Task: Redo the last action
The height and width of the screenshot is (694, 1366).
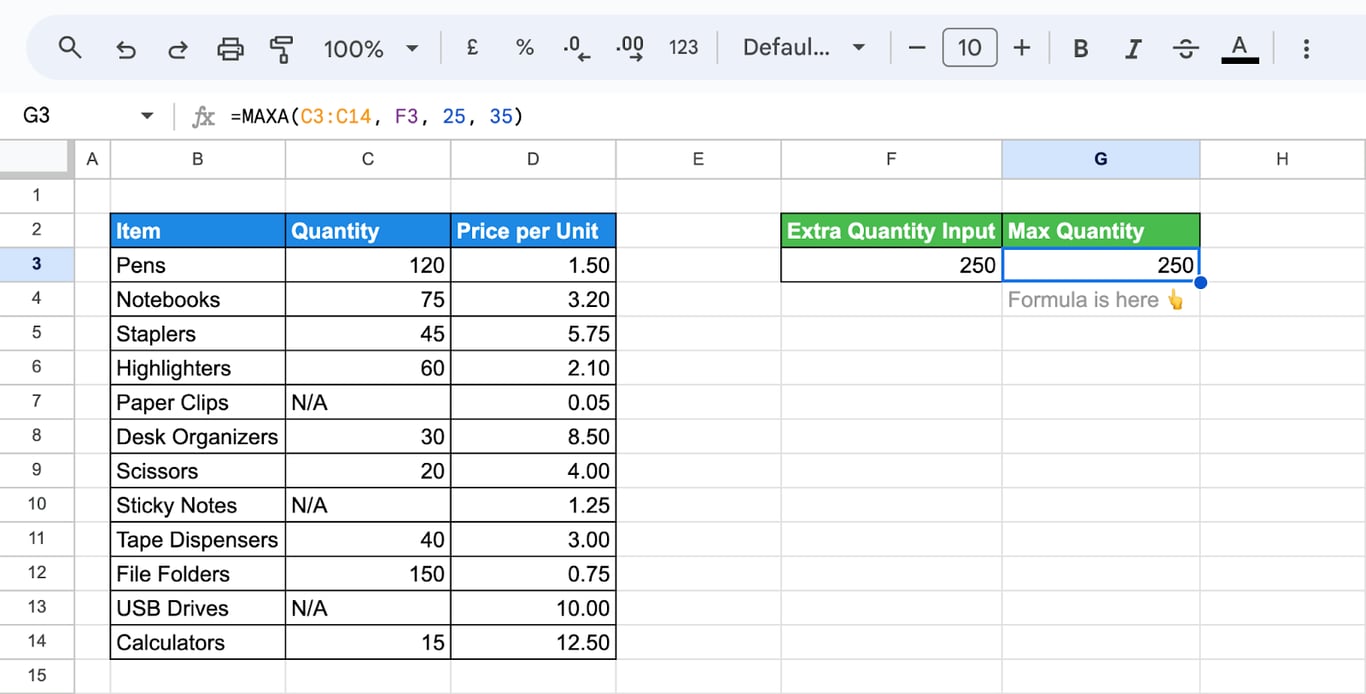Action: pyautogui.click(x=178, y=48)
